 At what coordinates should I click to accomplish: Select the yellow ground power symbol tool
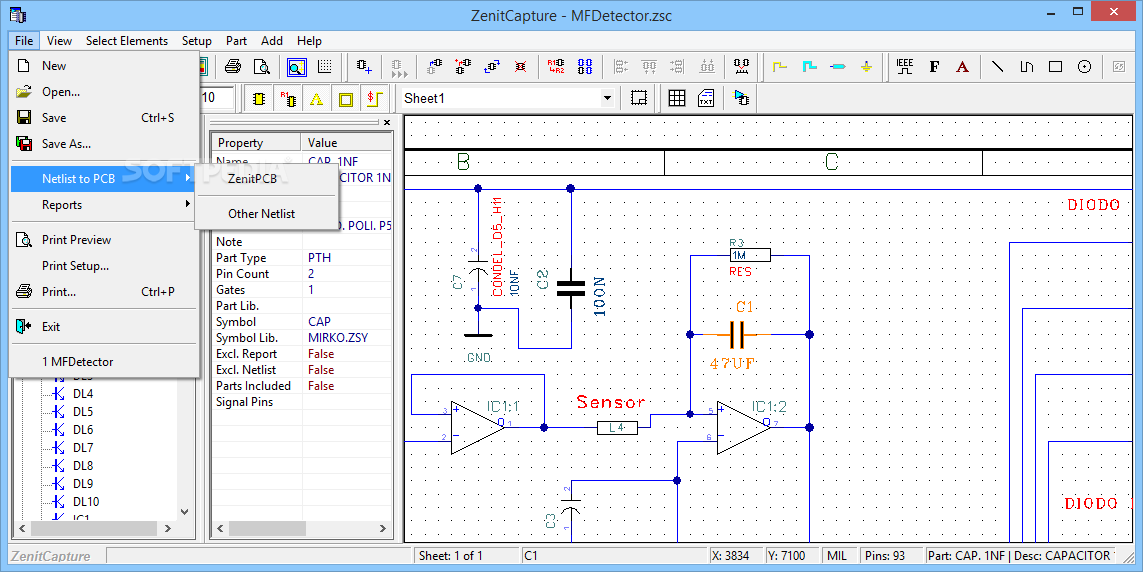pyautogui.click(x=866, y=67)
